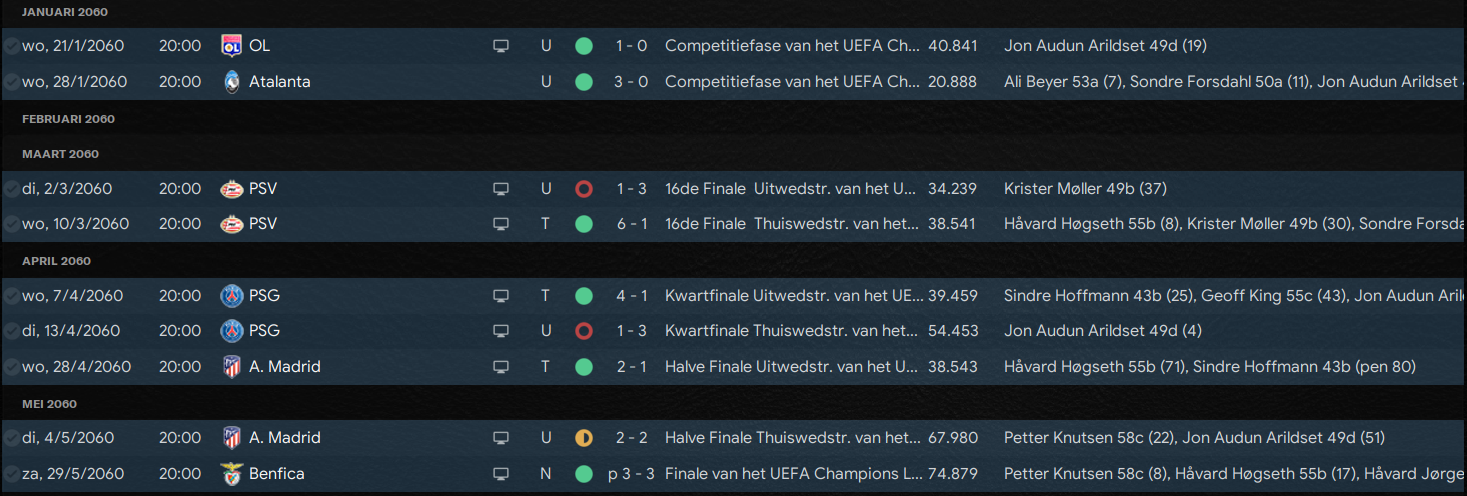1467x496 pixels.
Task: Collapse the APRIL 2060 month header
Action: tap(56, 261)
